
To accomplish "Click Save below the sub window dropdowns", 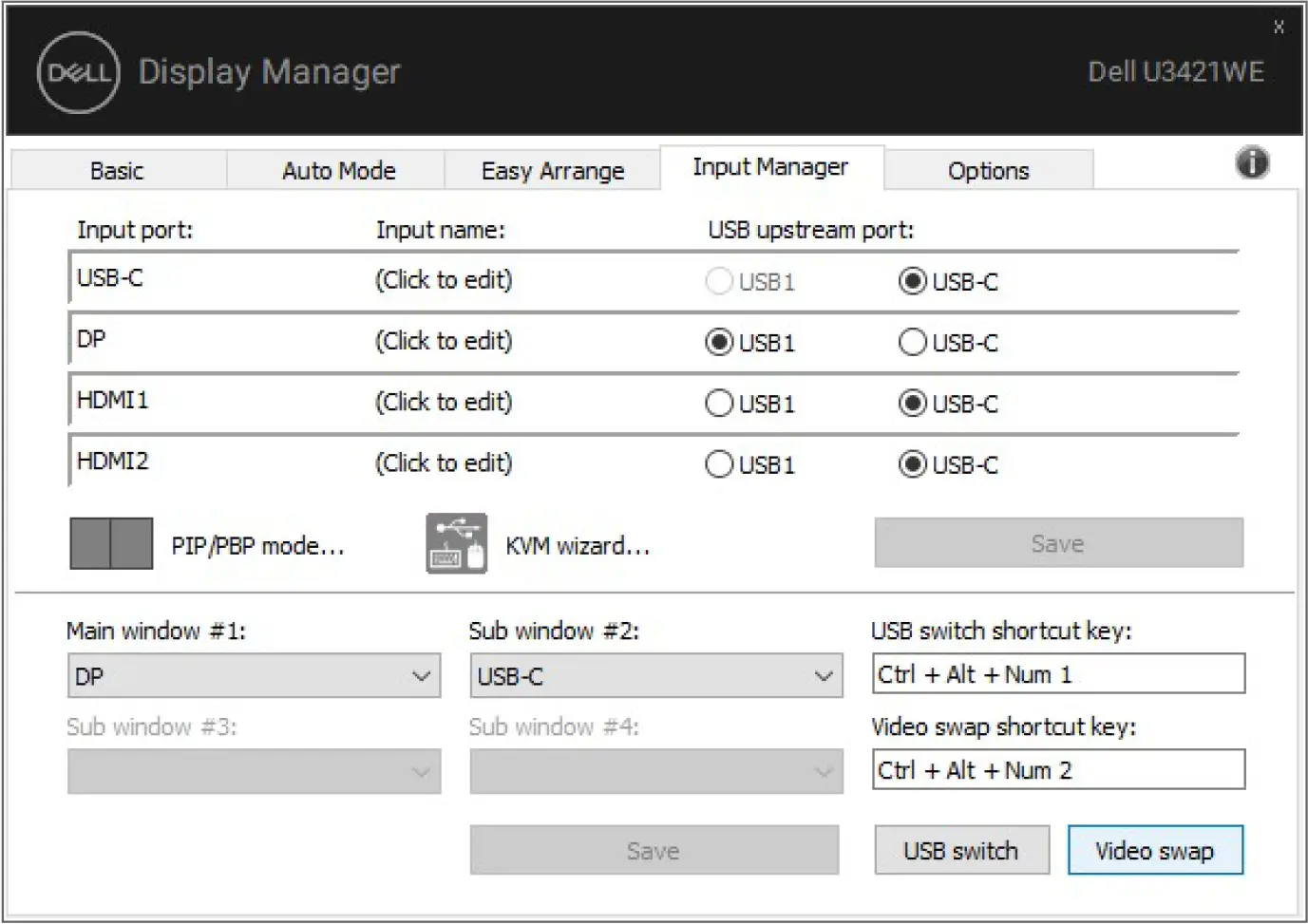I will [654, 850].
